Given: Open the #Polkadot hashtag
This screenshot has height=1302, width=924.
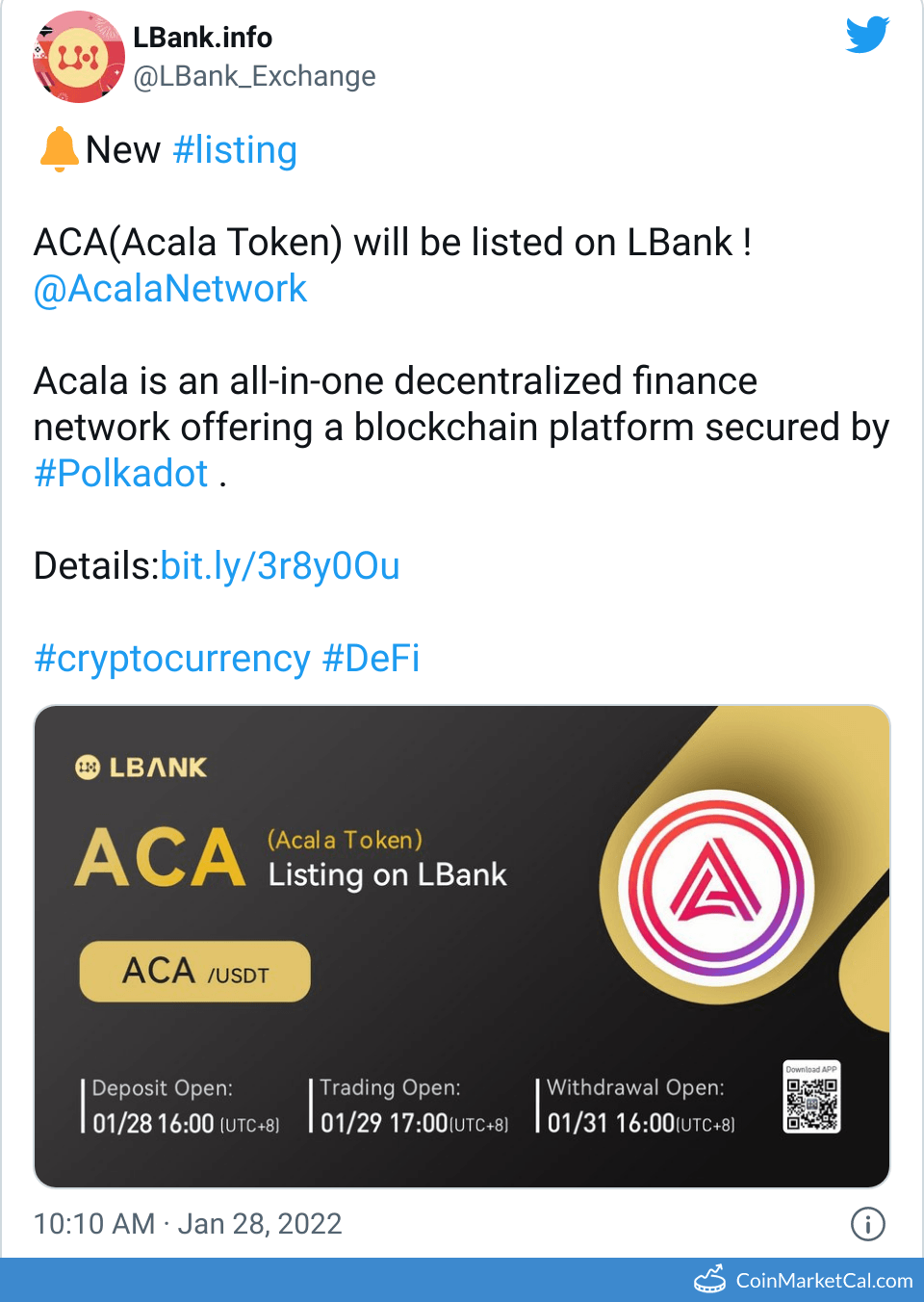Looking at the screenshot, I should click(x=120, y=473).
